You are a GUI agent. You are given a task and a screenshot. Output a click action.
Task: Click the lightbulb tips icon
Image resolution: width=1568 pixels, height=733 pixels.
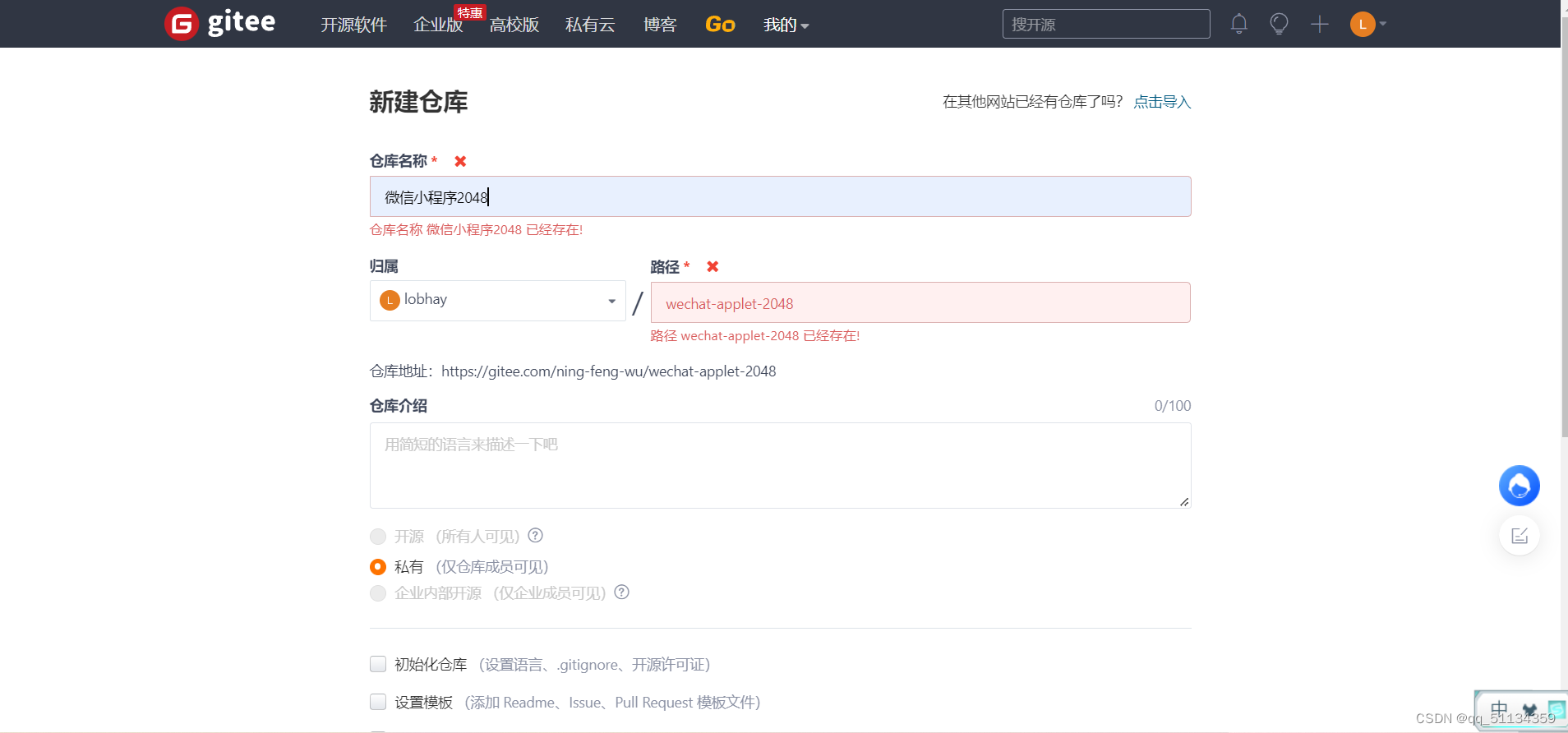tap(1279, 24)
